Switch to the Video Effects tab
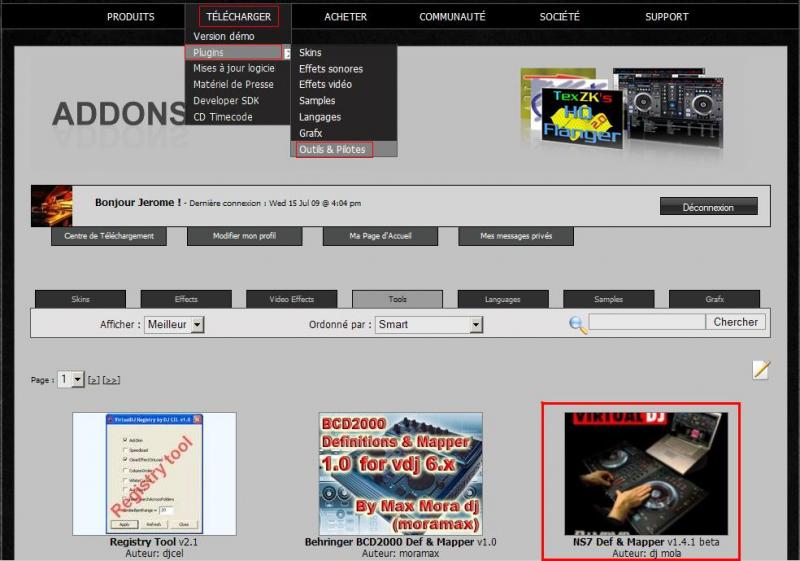 pyautogui.click(x=292, y=299)
